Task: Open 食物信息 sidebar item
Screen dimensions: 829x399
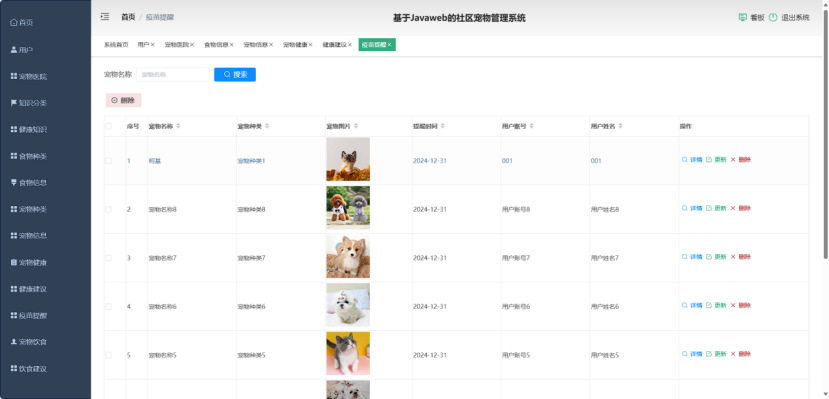Action: [x=29, y=183]
